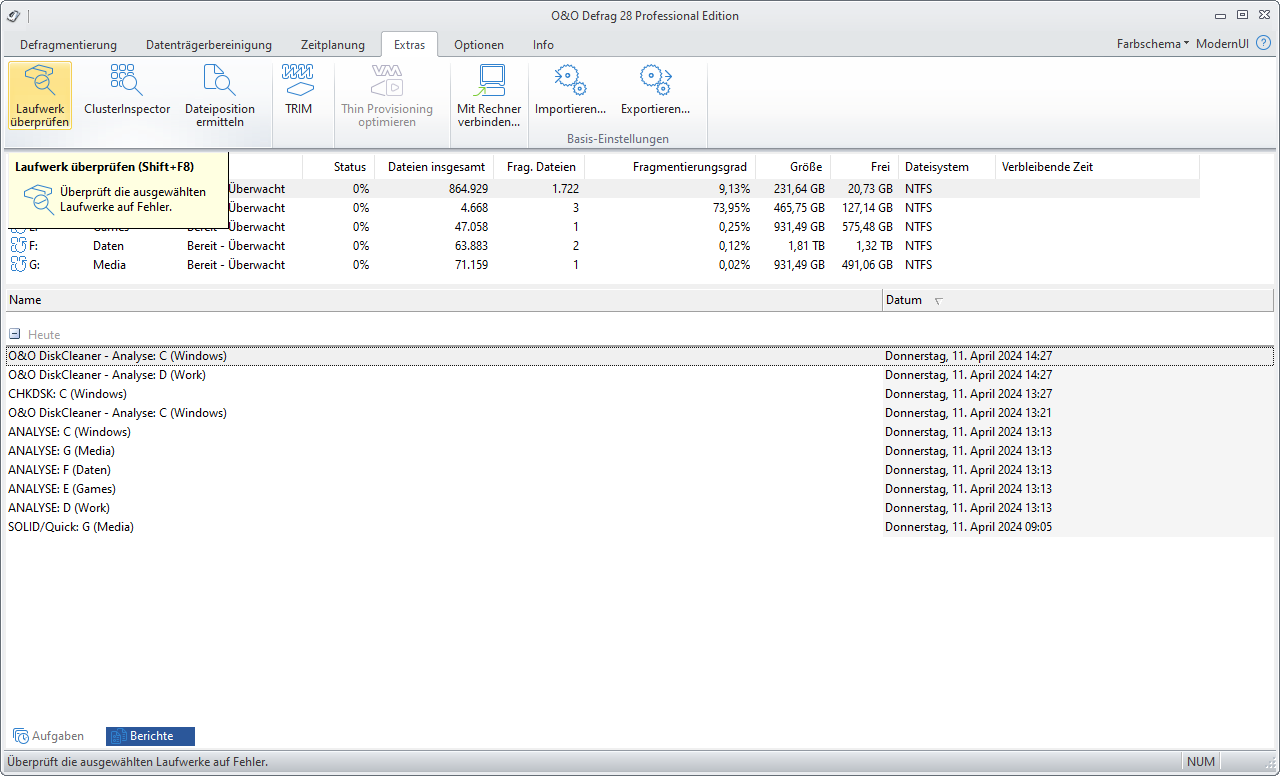Image resolution: width=1280 pixels, height=776 pixels.
Task: Select report ANALYSE: C (Windows)
Action: [640, 432]
